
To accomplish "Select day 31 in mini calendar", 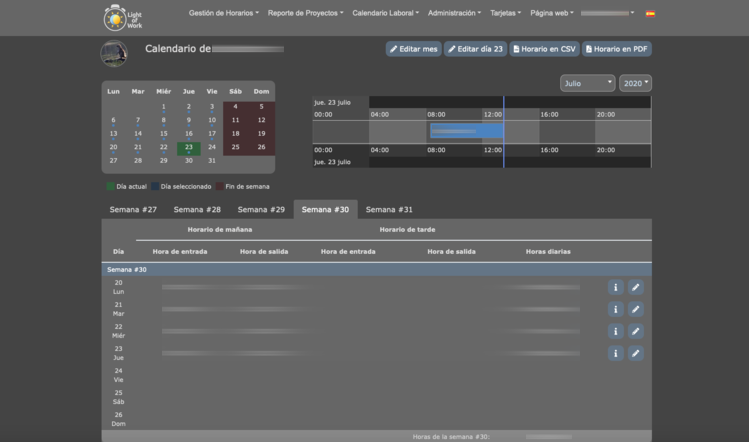I will click(212, 161).
